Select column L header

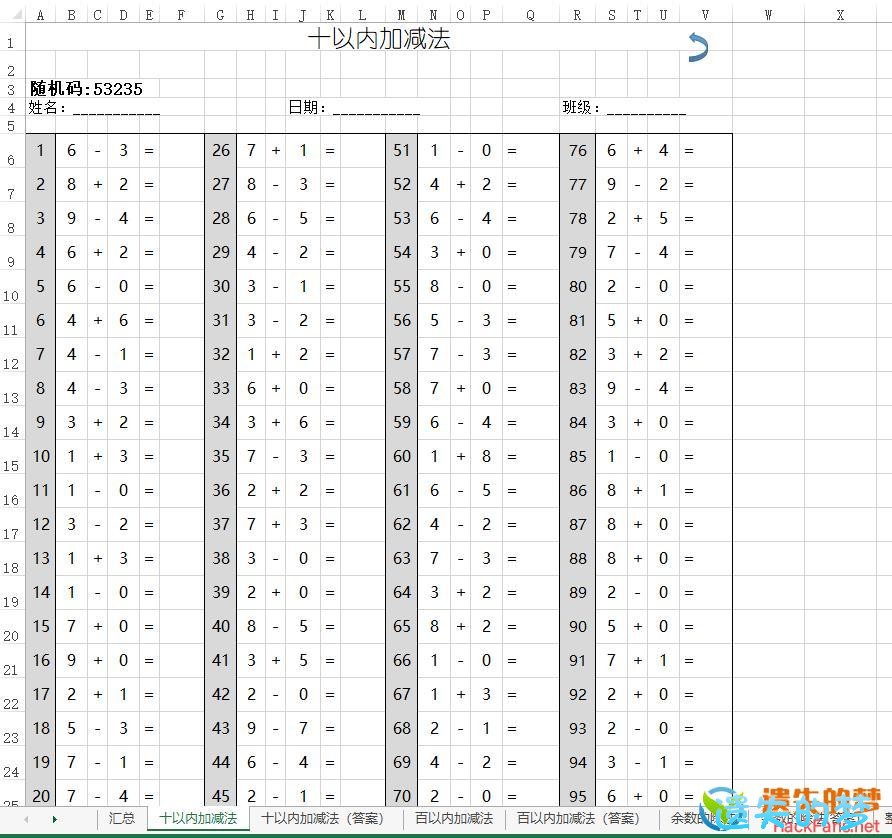362,15
